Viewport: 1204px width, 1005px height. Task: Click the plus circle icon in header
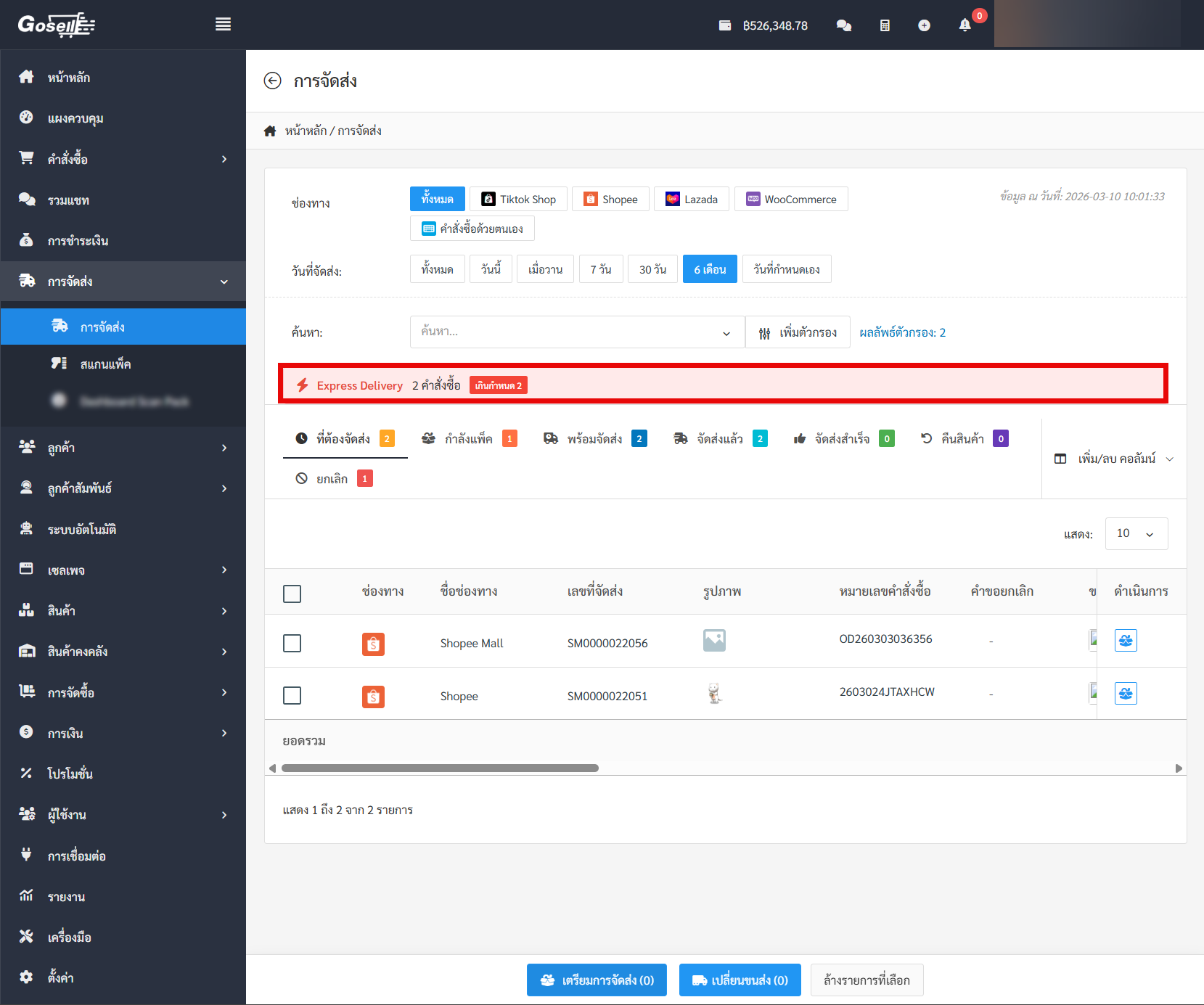[x=924, y=25]
